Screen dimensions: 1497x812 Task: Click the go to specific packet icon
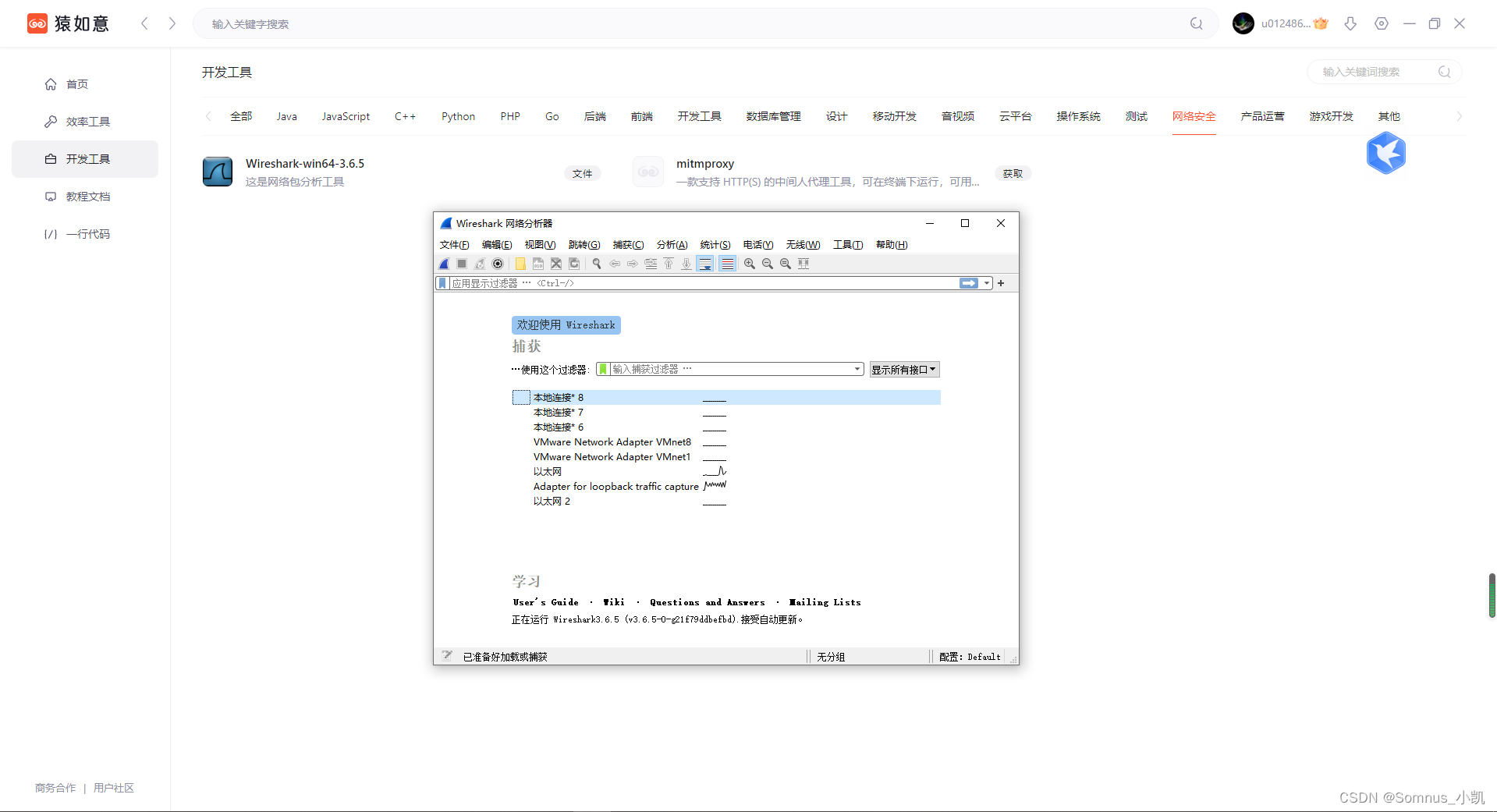point(651,264)
